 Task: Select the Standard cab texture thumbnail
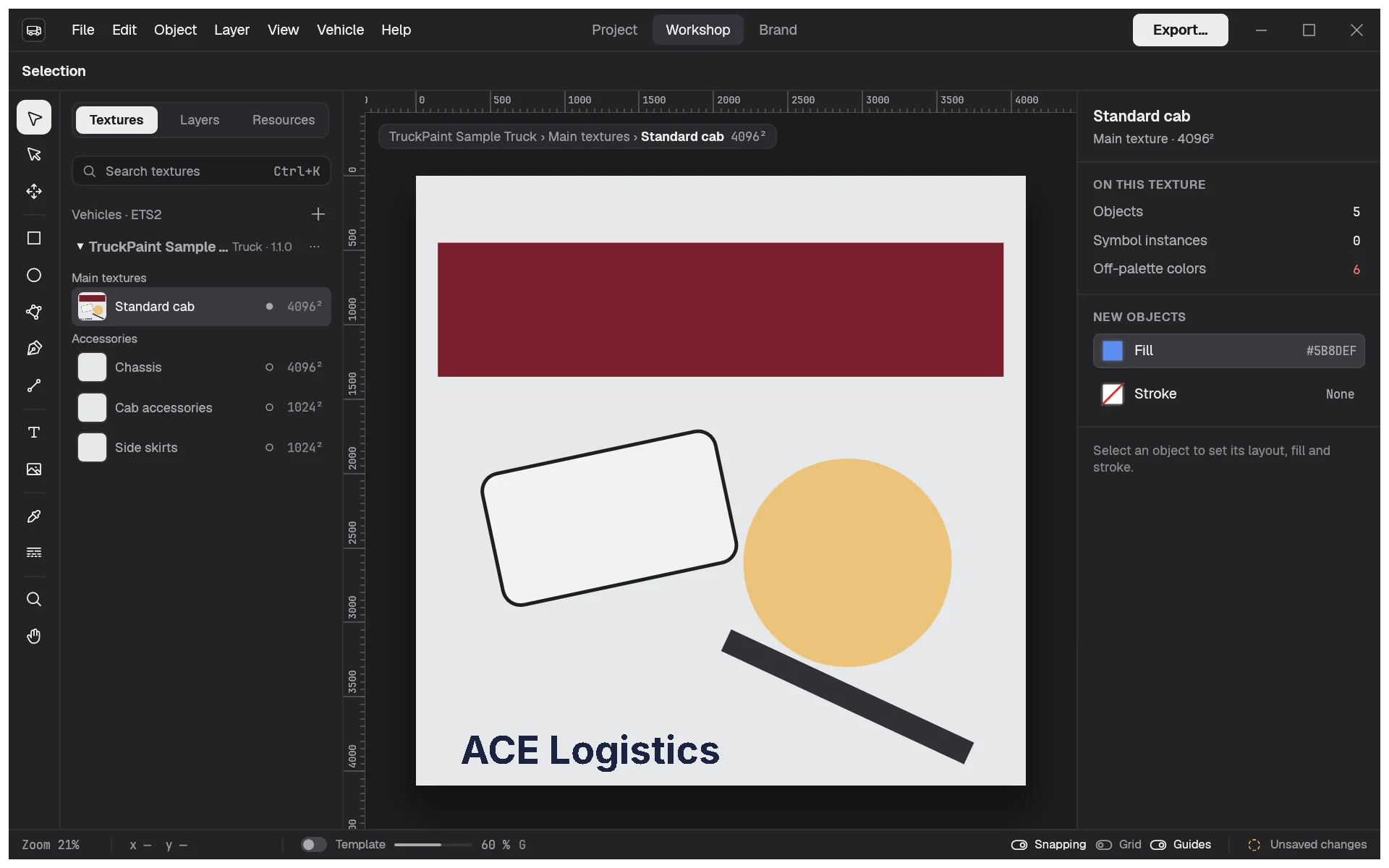92,307
